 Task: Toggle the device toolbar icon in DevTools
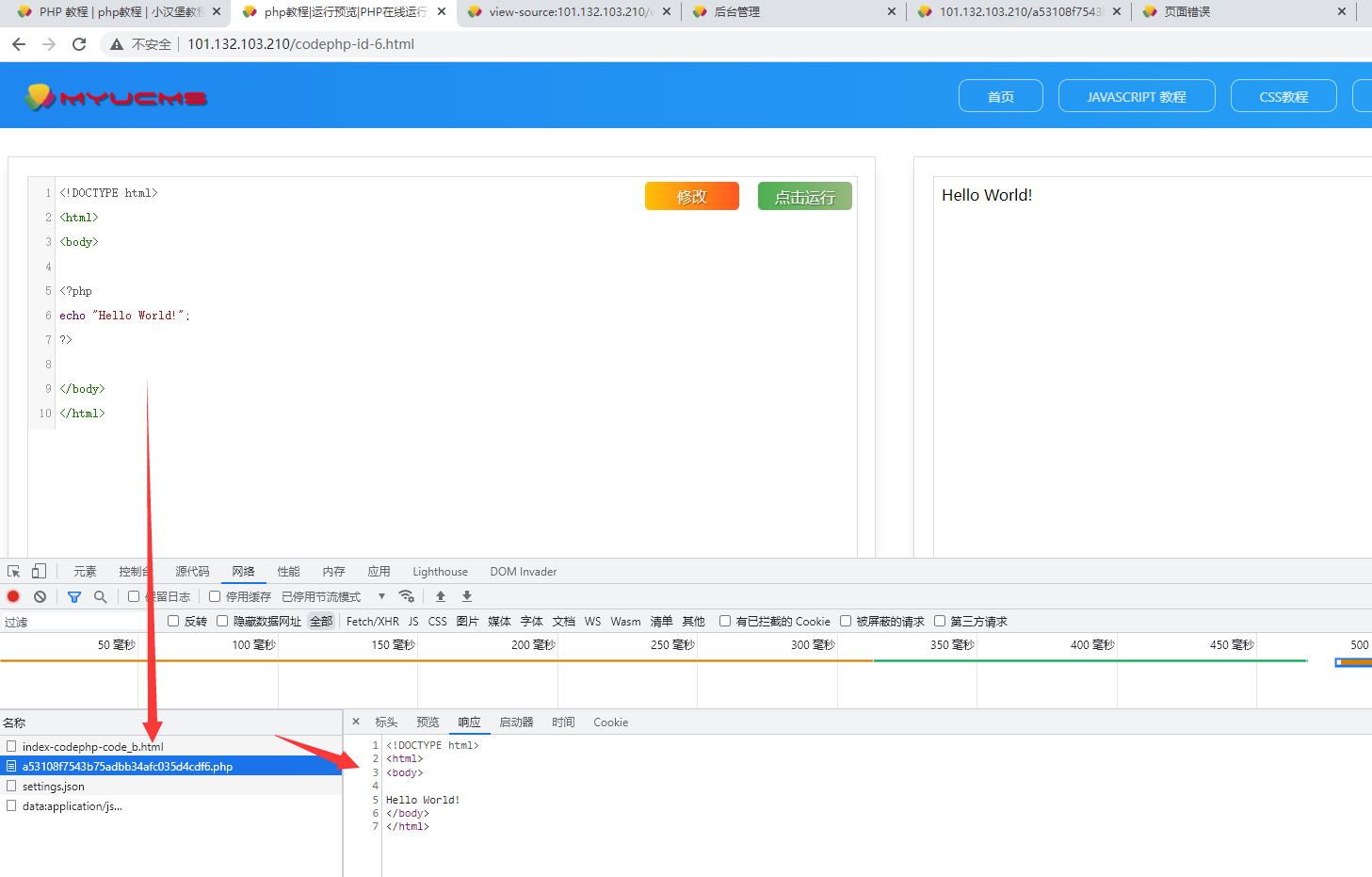[x=39, y=571]
